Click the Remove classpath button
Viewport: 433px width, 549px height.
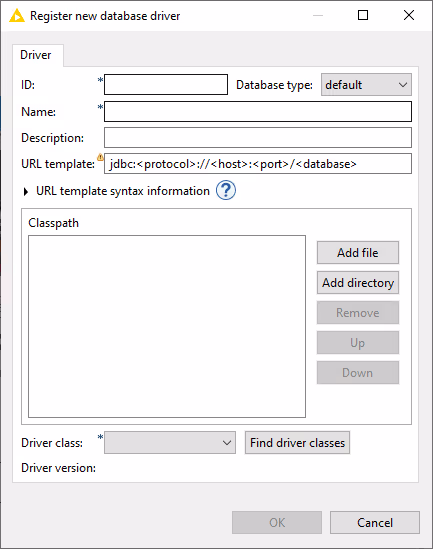coord(358,313)
